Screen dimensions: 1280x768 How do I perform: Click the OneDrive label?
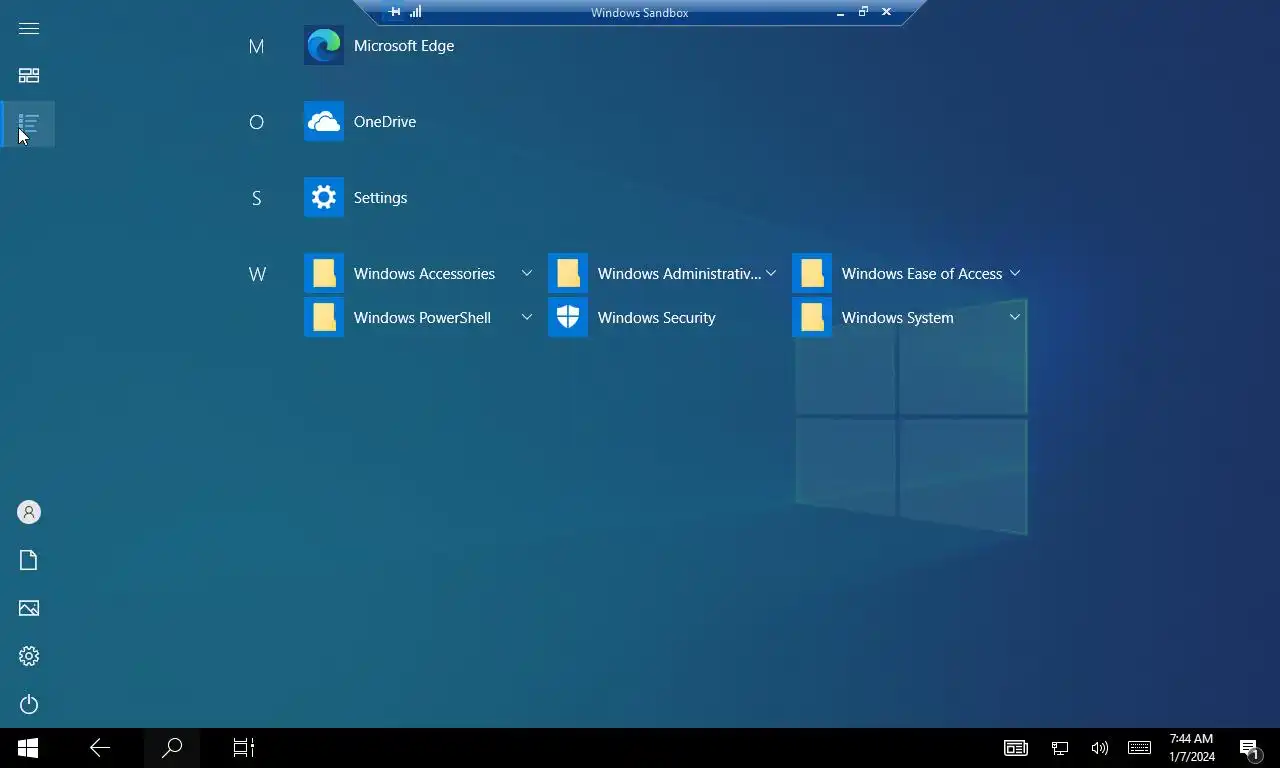coord(385,122)
